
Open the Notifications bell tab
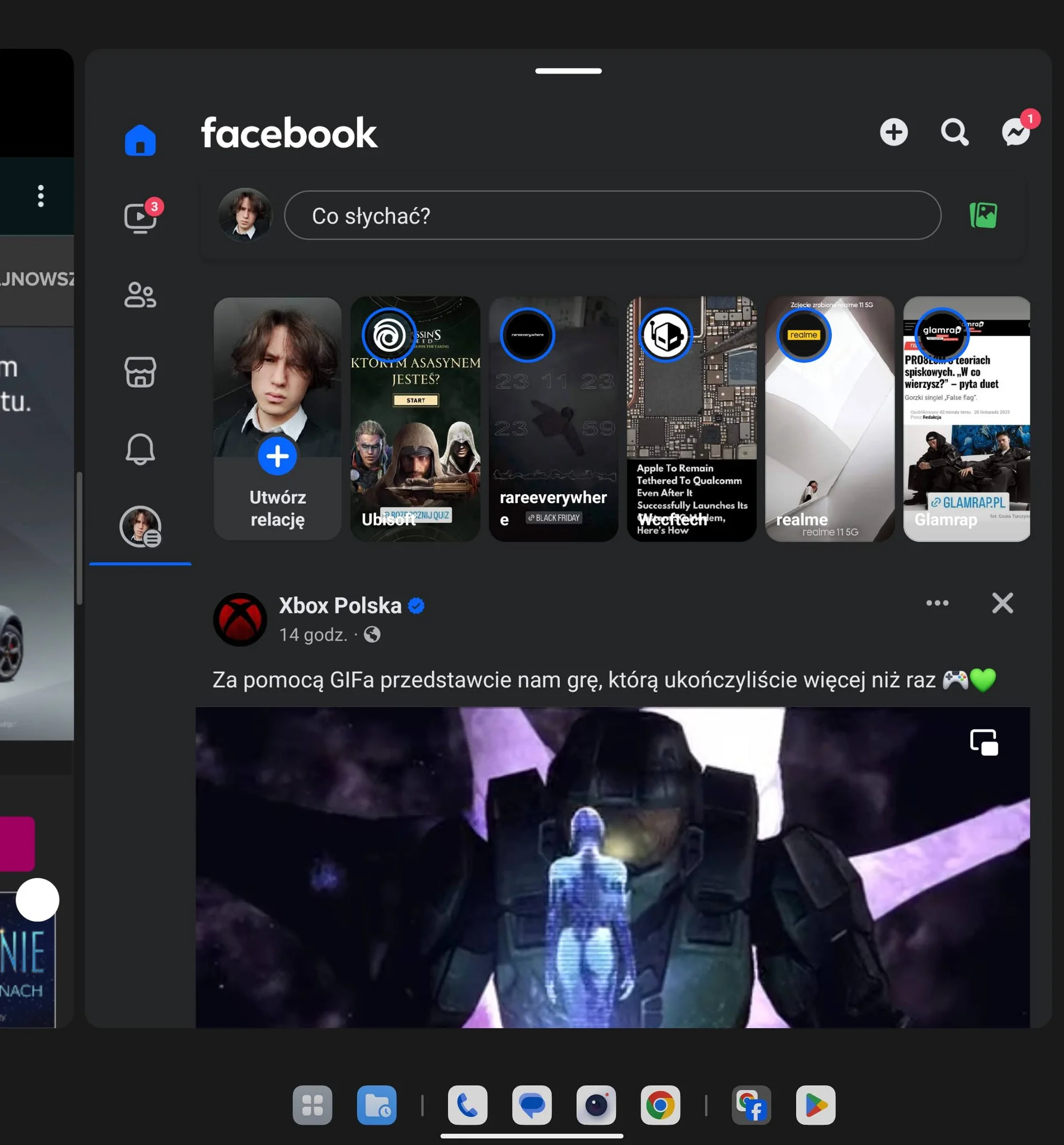(x=140, y=449)
